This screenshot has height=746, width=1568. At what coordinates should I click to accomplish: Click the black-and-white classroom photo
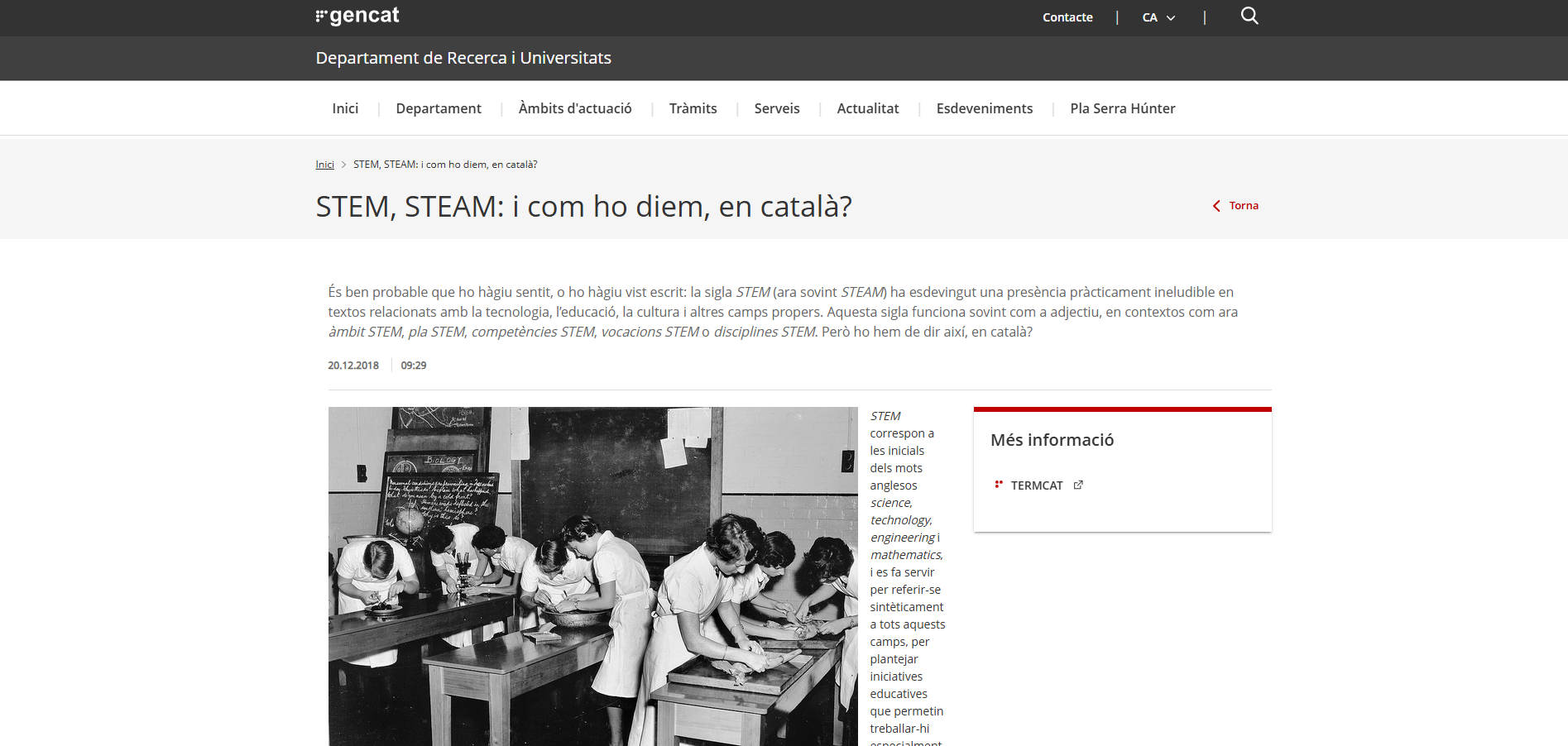tap(593, 576)
